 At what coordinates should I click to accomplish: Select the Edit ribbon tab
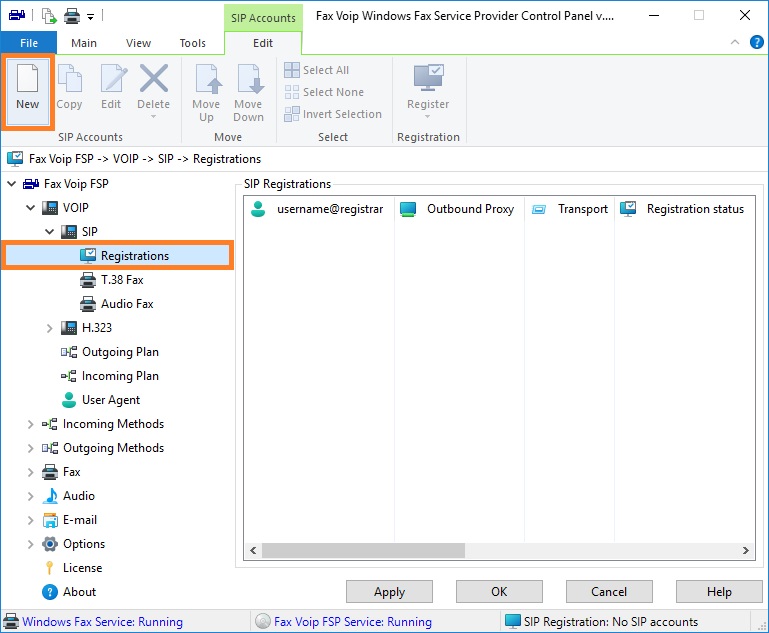coord(263,43)
